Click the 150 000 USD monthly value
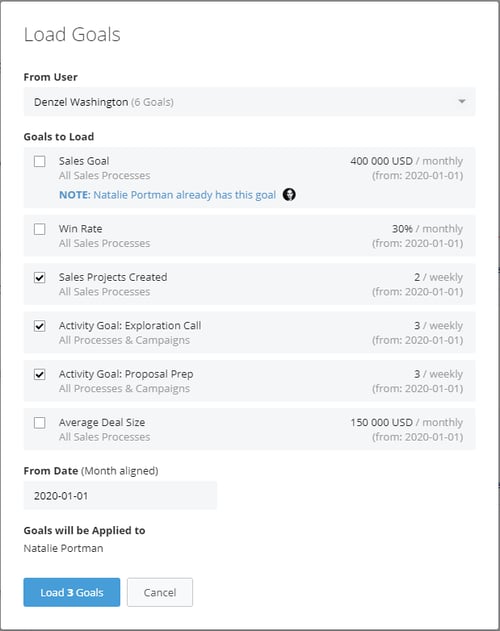This screenshot has width=500, height=631. point(407,422)
